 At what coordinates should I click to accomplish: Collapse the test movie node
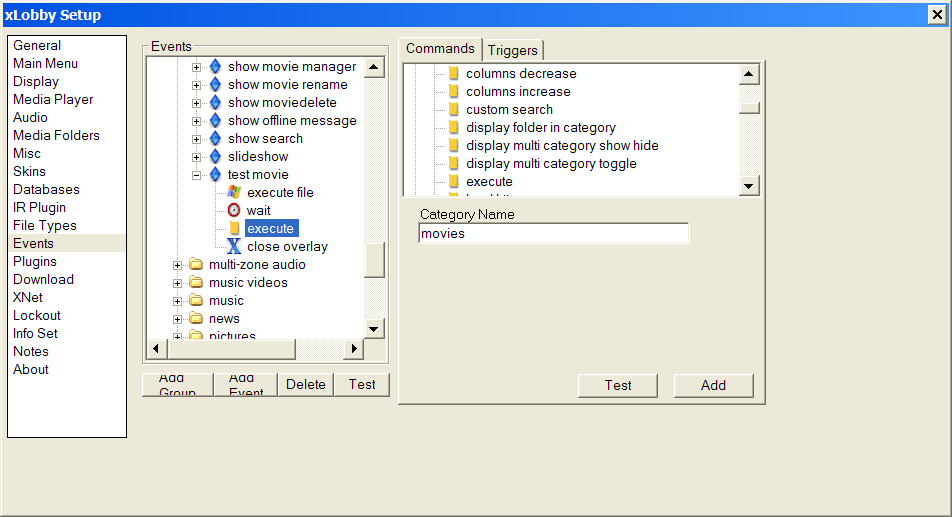coord(196,175)
